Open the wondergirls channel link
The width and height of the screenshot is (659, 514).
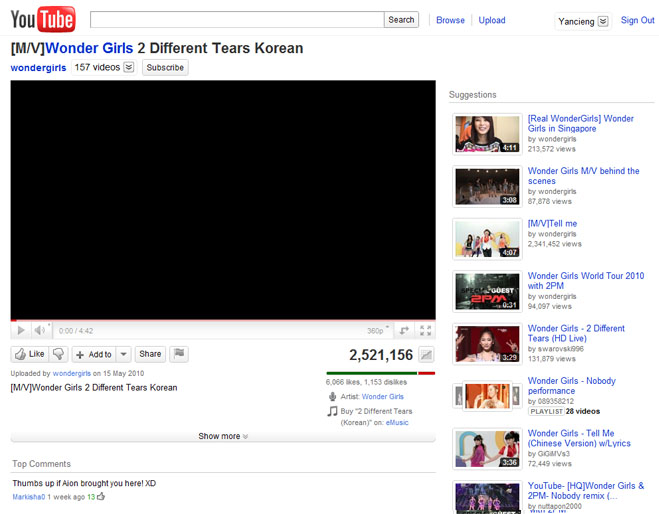pos(38,68)
